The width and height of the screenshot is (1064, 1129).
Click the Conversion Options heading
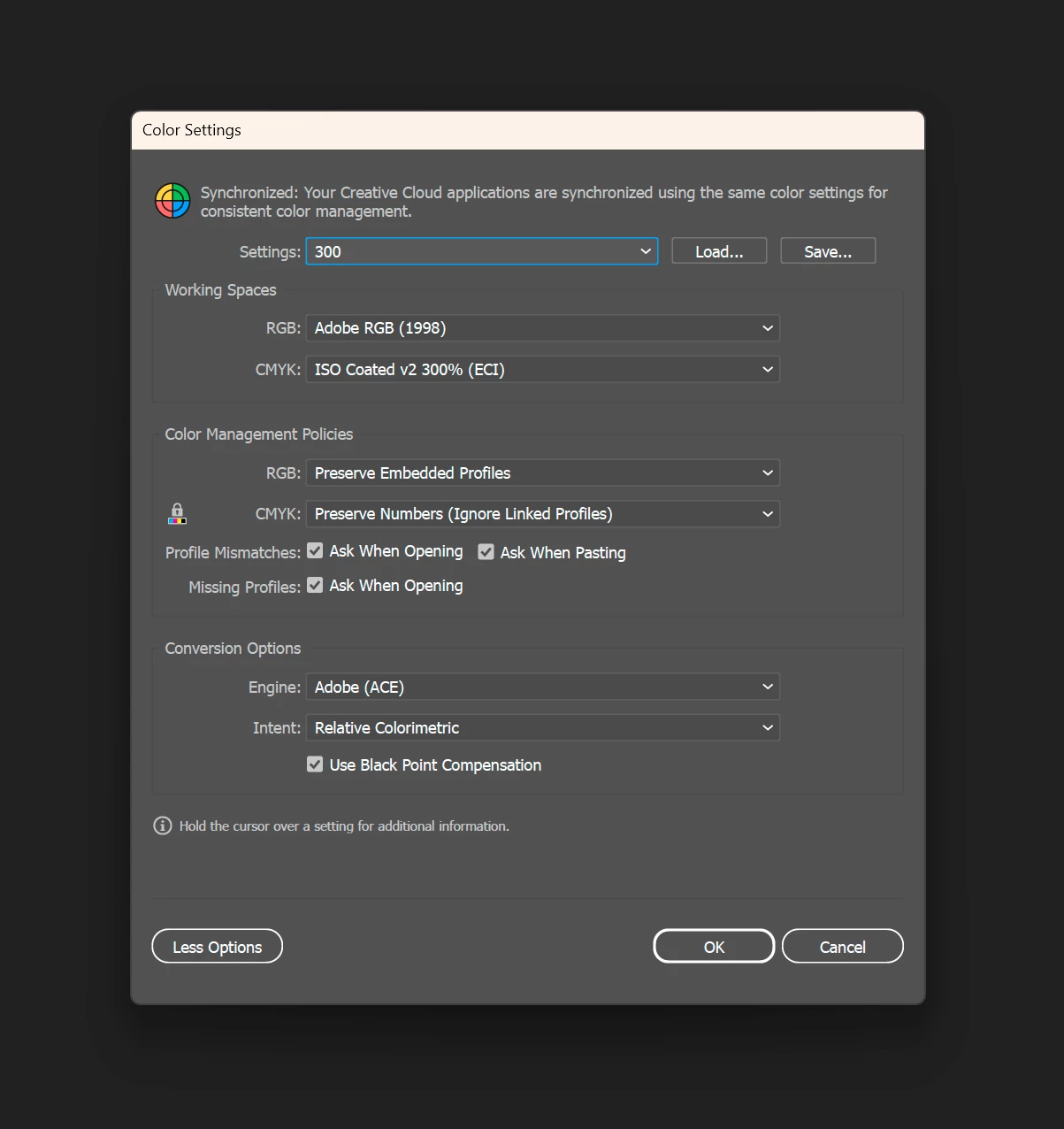click(x=233, y=649)
